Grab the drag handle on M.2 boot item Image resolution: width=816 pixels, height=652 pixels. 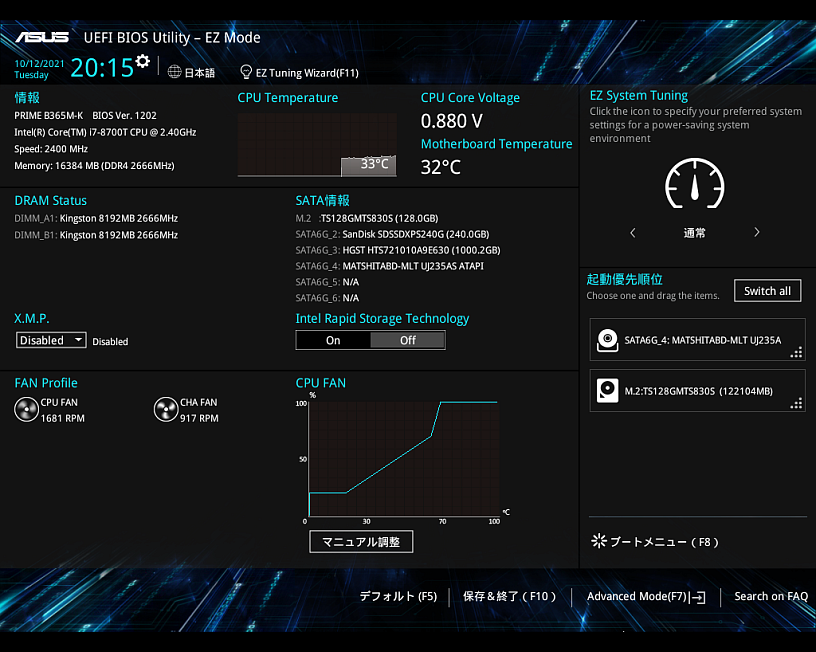796,403
